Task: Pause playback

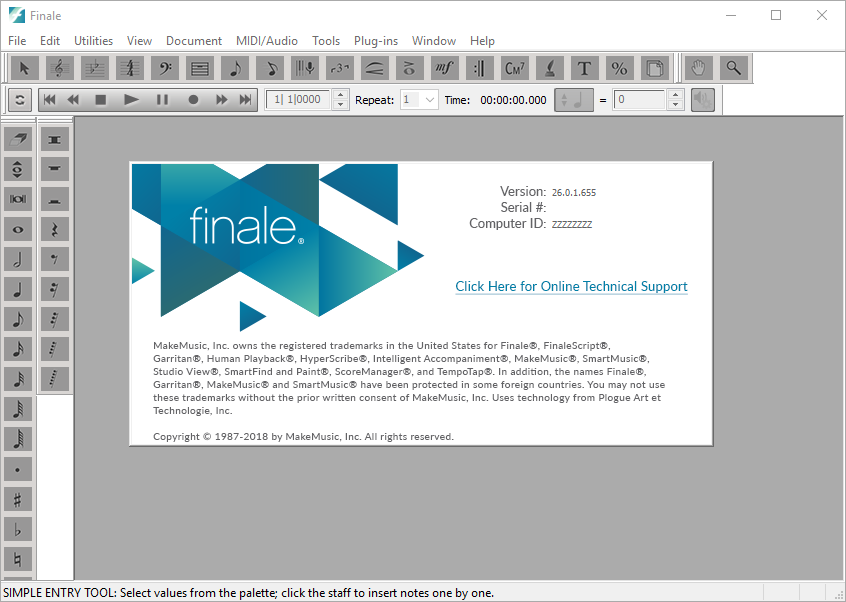Action: [162, 100]
